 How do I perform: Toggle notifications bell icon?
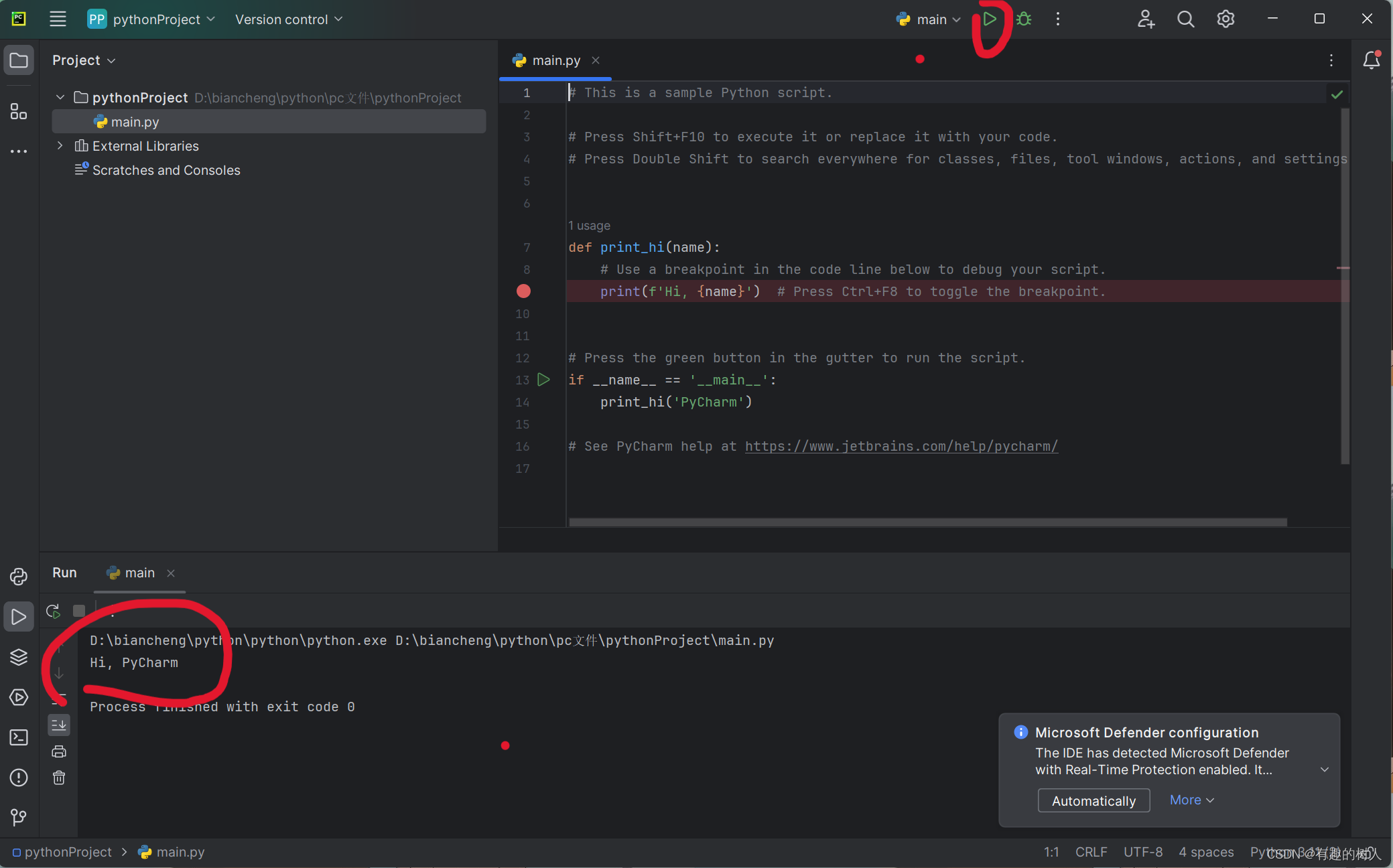[x=1370, y=60]
